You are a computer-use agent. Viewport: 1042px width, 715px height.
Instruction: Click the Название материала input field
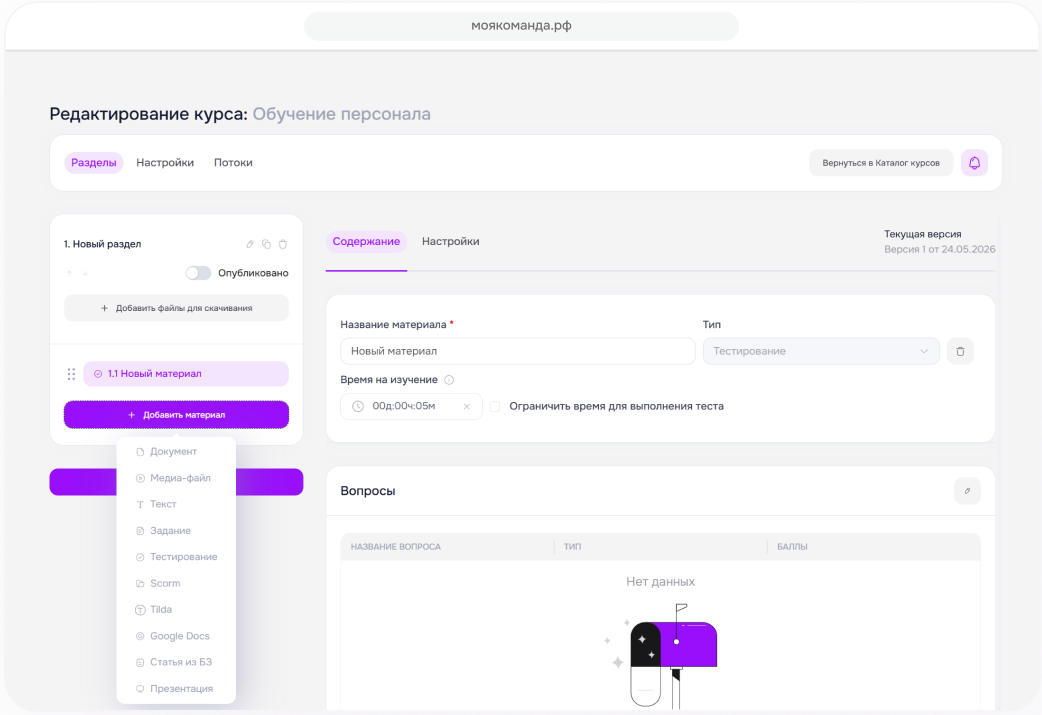coord(518,351)
